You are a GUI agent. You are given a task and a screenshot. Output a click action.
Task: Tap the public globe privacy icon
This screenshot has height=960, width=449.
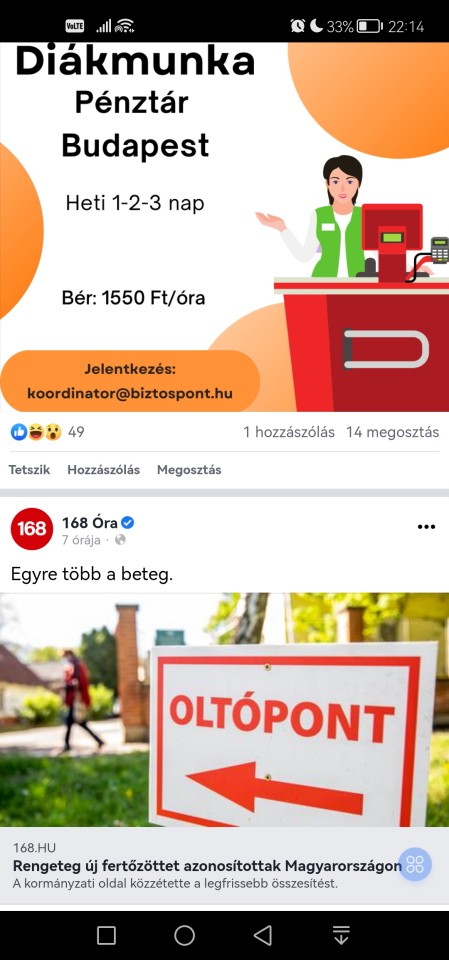(121, 540)
